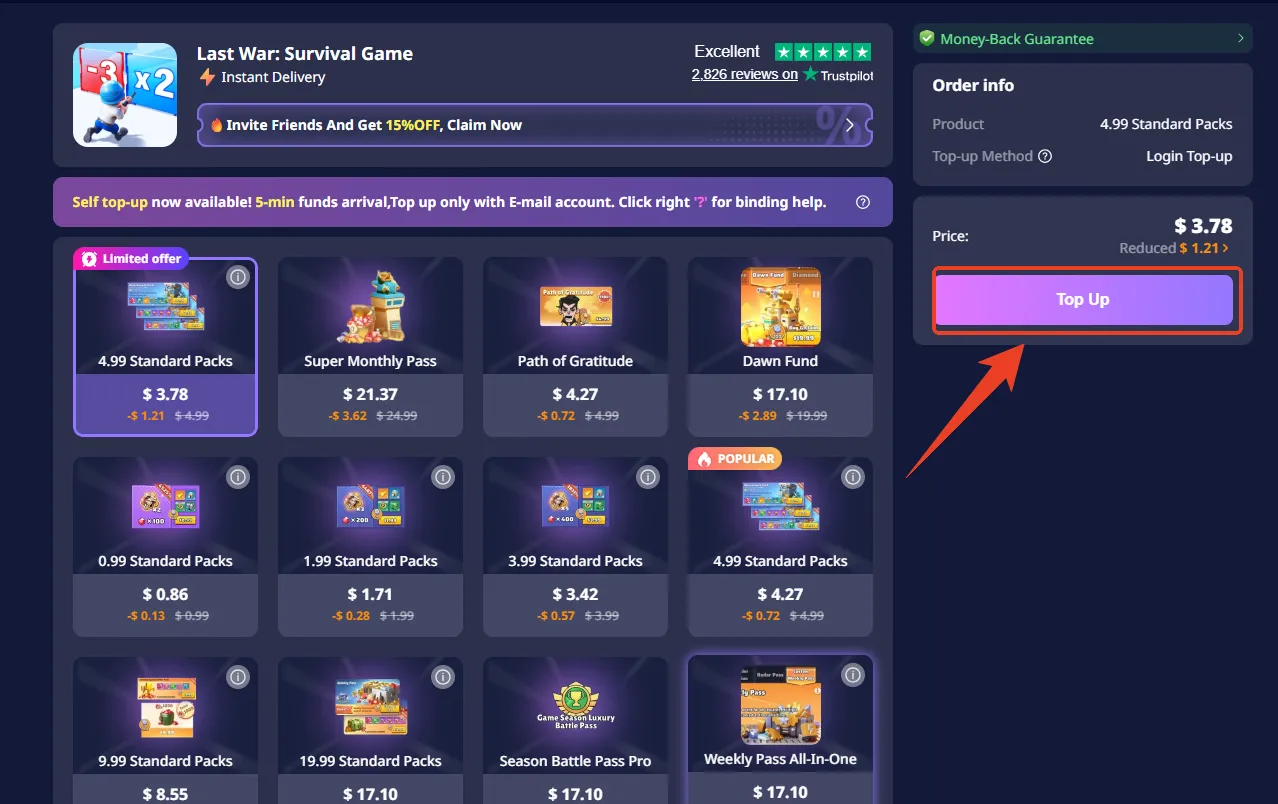Click info icon on Limited offer 4.99 pack
This screenshot has width=1278, height=804.
pyautogui.click(x=237, y=277)
